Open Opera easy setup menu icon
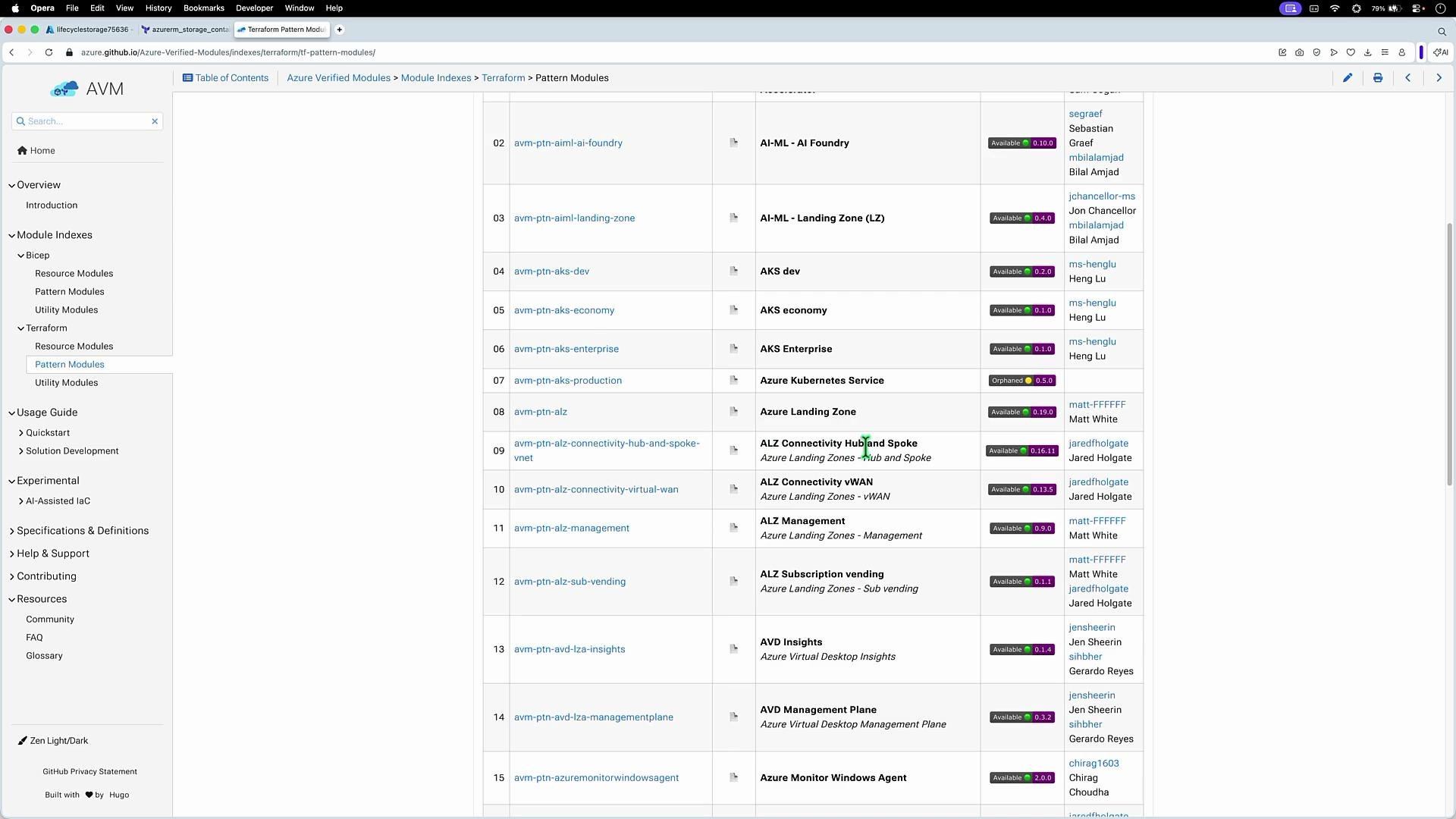1456x819 pixels. point(1385,52)
